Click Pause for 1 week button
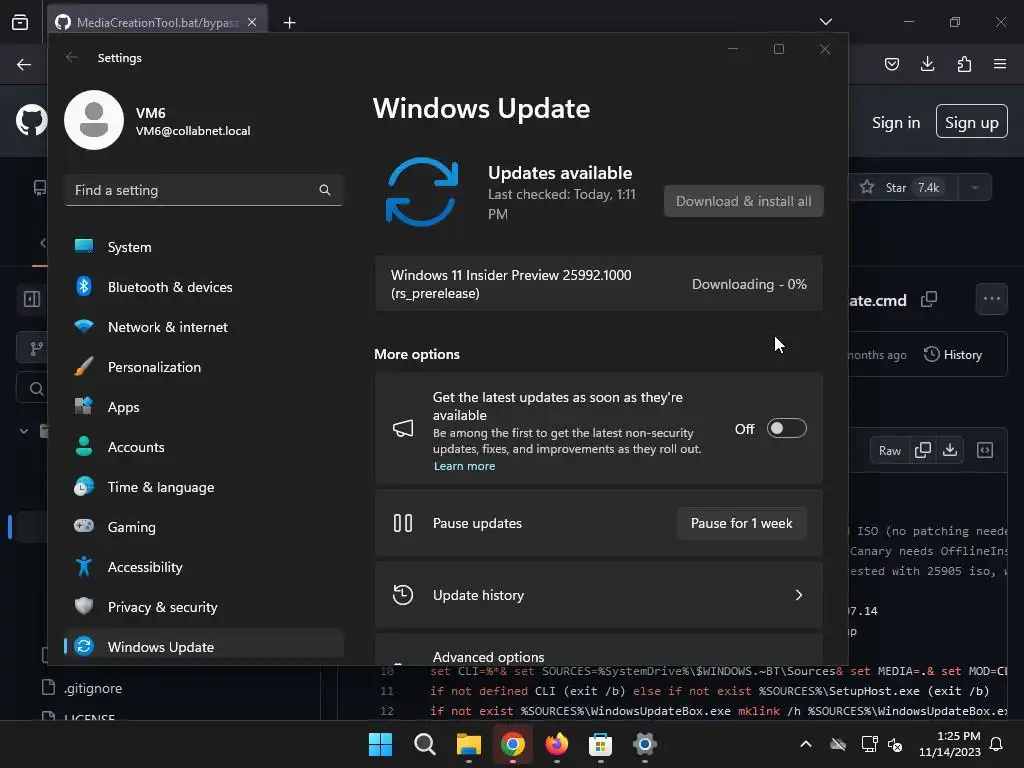 pos(741,523)
